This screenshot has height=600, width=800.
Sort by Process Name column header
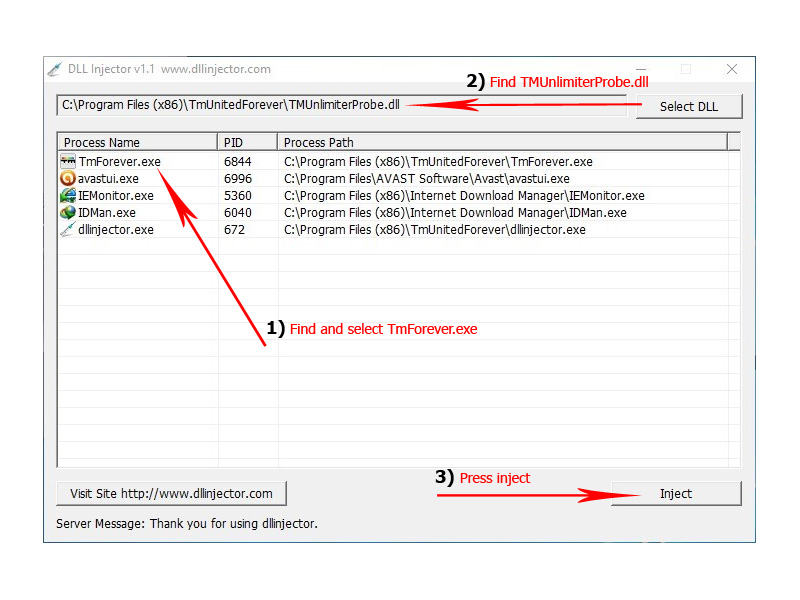pyautogui.click(x=138, y=142)
